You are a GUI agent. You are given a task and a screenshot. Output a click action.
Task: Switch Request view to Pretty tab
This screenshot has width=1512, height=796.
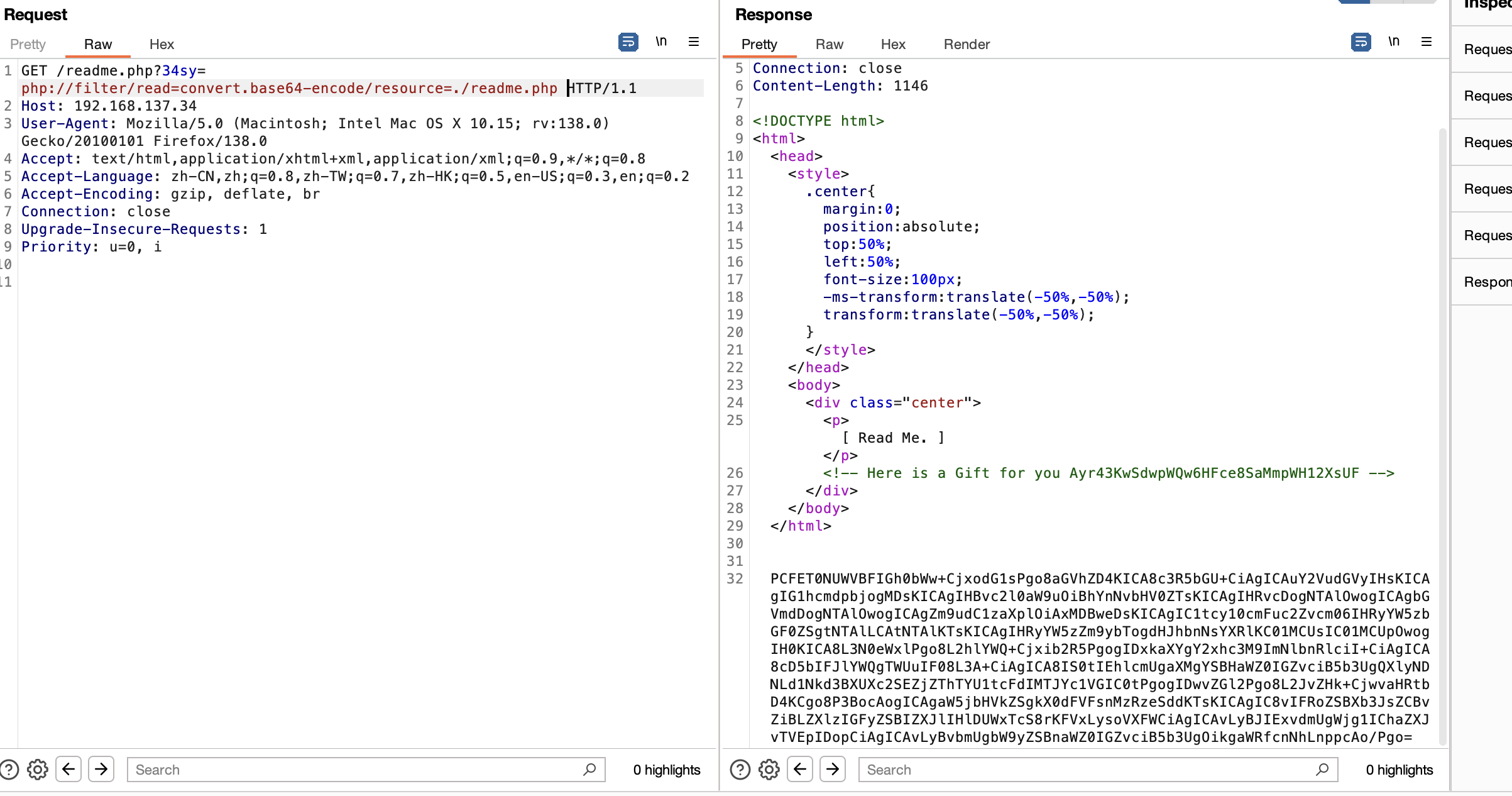coord(28,44)
